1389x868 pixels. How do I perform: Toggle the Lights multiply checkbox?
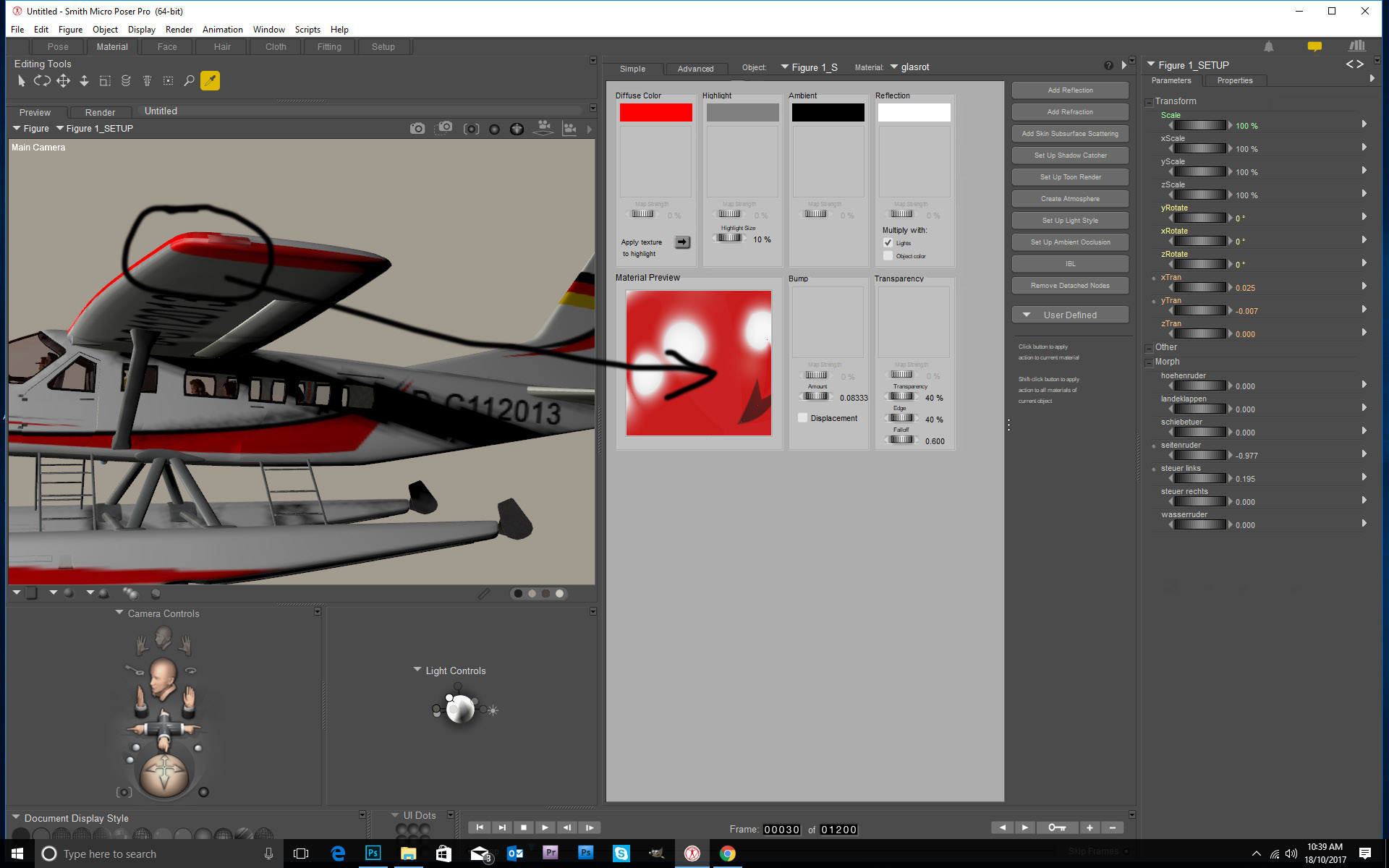pyautogui.click(x=888, y=243)
